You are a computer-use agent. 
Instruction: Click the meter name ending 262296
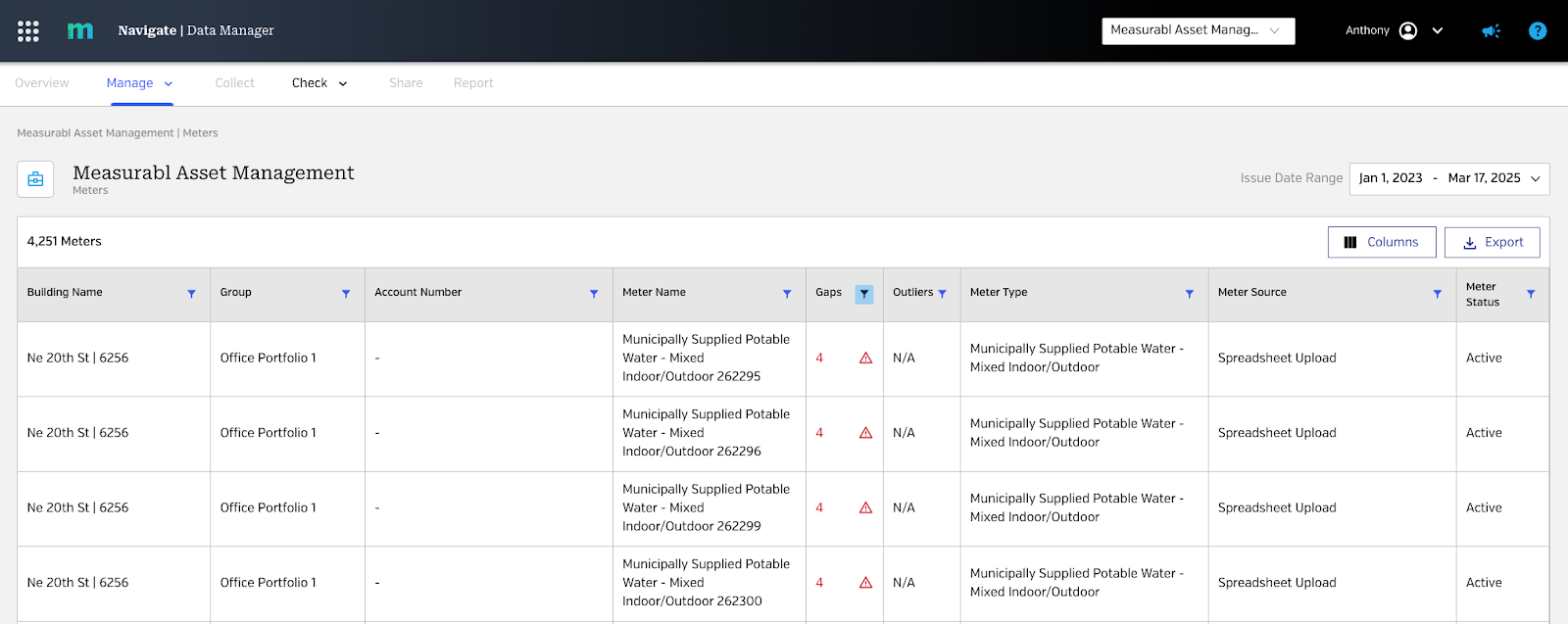[707, 433]
